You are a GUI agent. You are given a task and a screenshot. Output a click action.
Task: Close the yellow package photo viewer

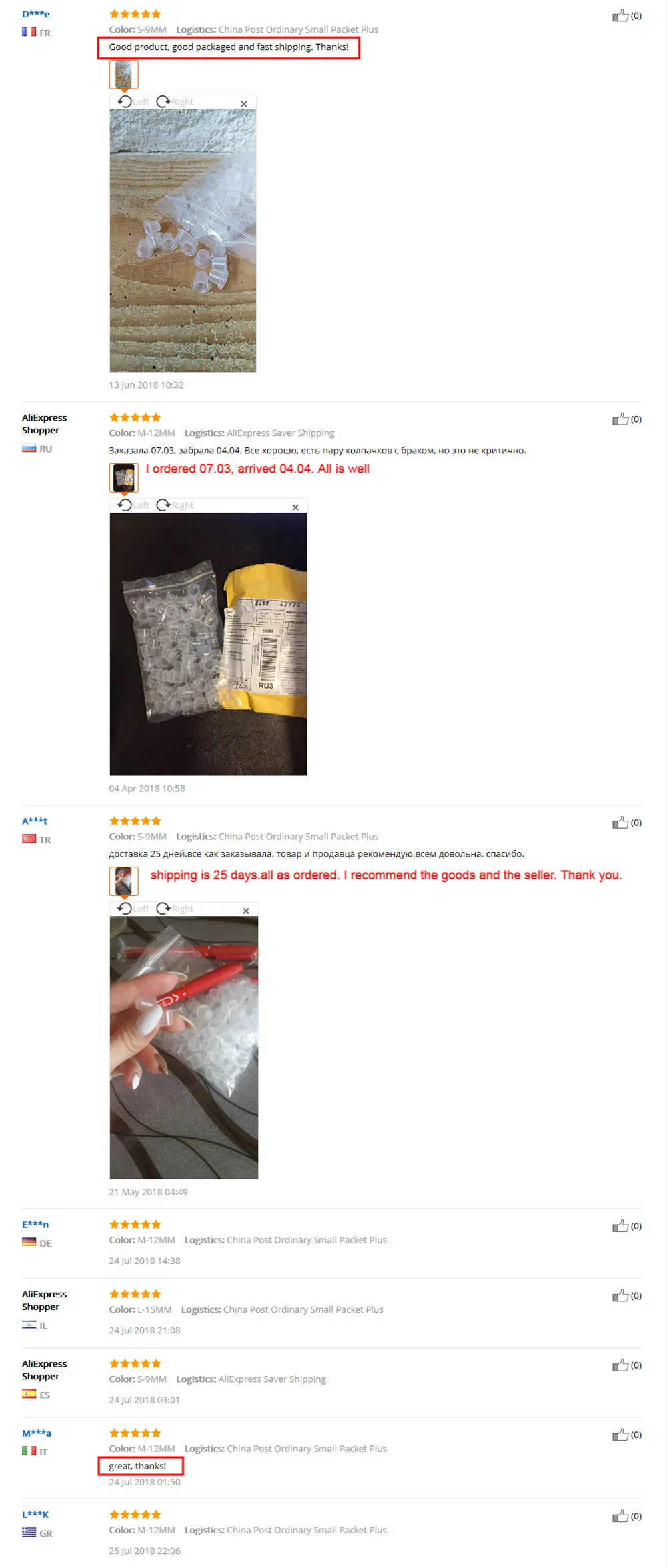point(295,507)
